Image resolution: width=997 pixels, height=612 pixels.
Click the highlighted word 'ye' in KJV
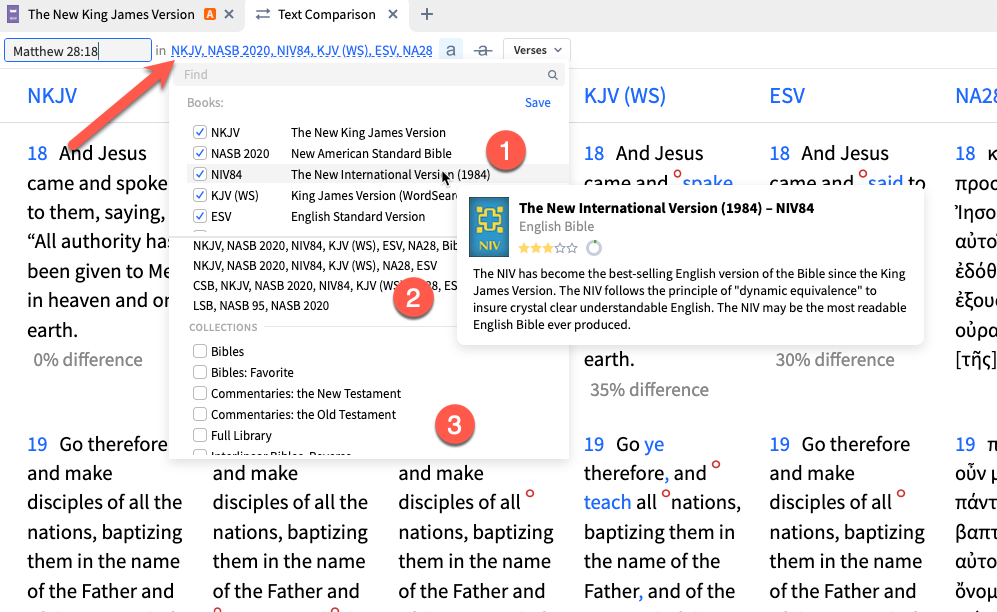[x=654, y=444]
